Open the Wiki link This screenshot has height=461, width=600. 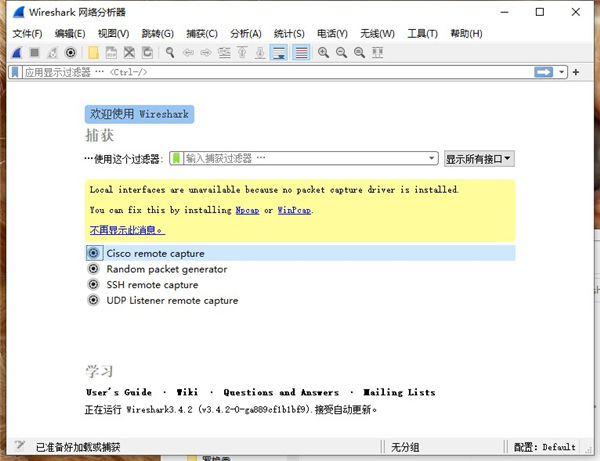(187, 392)
